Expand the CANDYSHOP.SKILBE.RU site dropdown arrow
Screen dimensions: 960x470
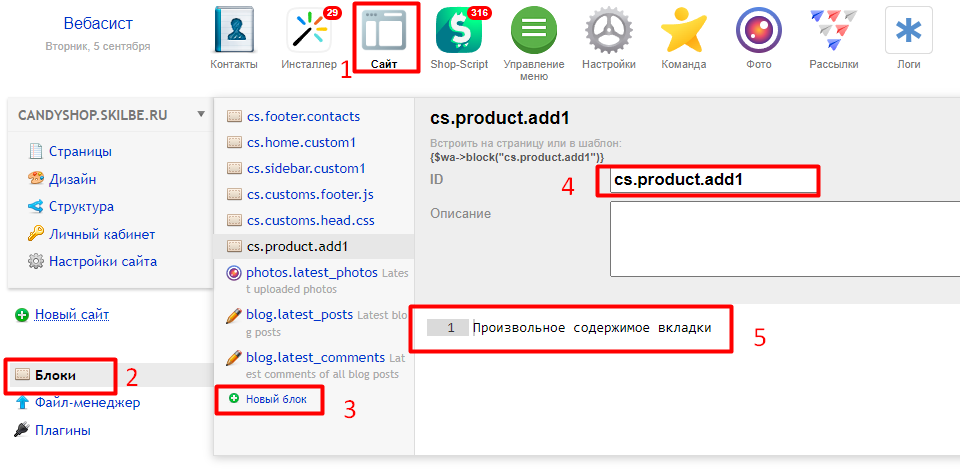pos(201,114)
